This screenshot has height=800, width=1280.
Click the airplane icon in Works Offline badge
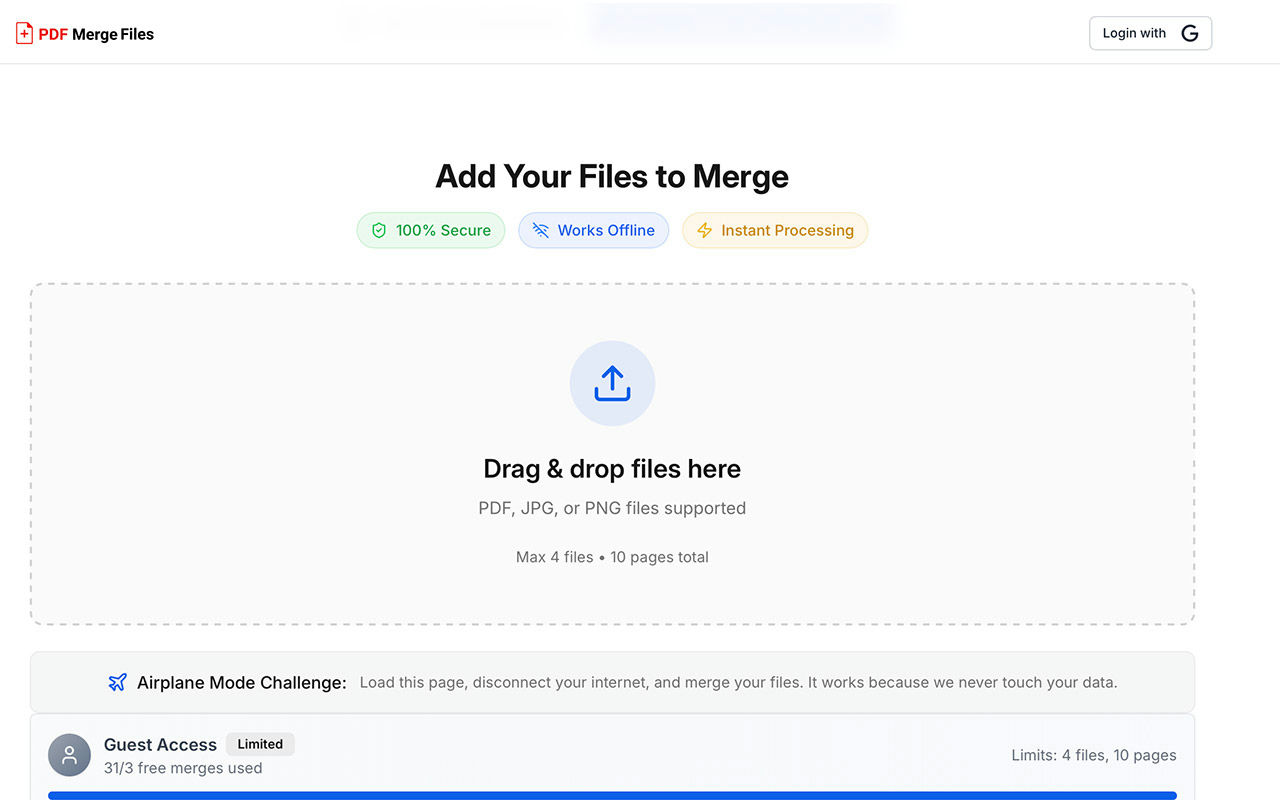tap(539, 230)
